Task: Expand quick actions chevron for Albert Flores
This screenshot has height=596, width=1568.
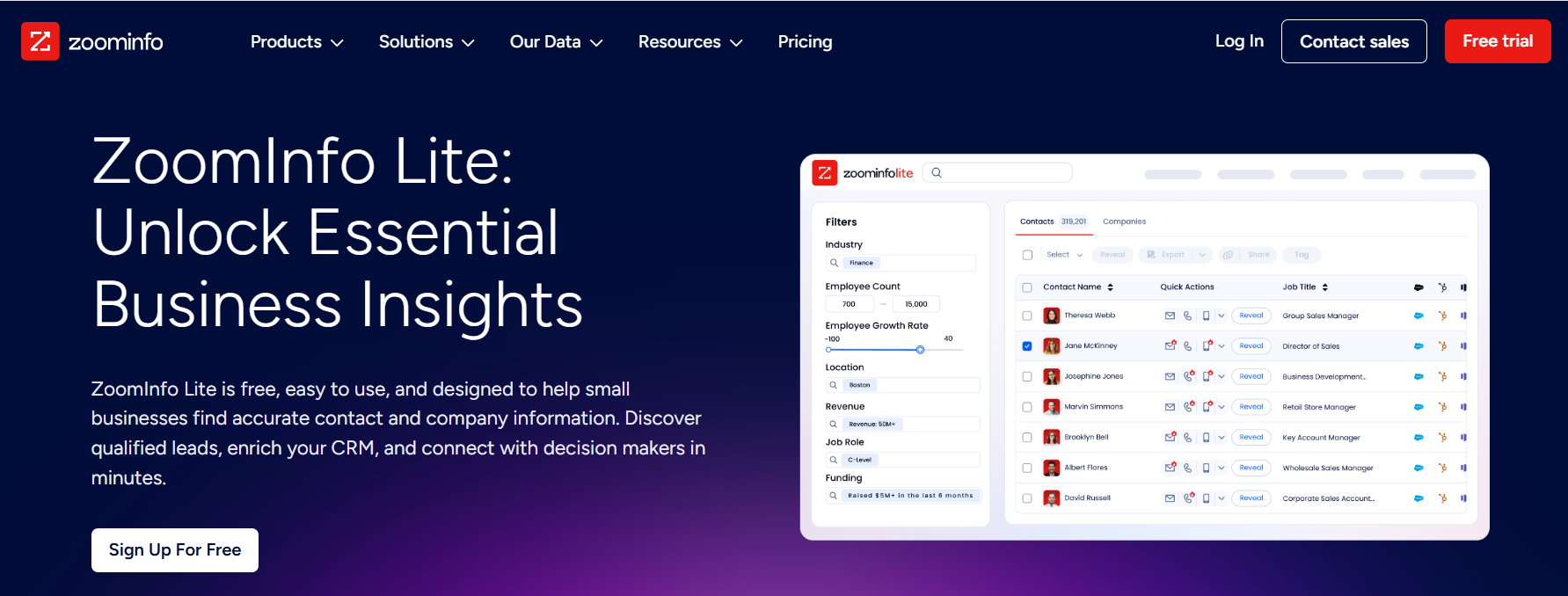Action: pyautogui.click(x=1222, y=468)
